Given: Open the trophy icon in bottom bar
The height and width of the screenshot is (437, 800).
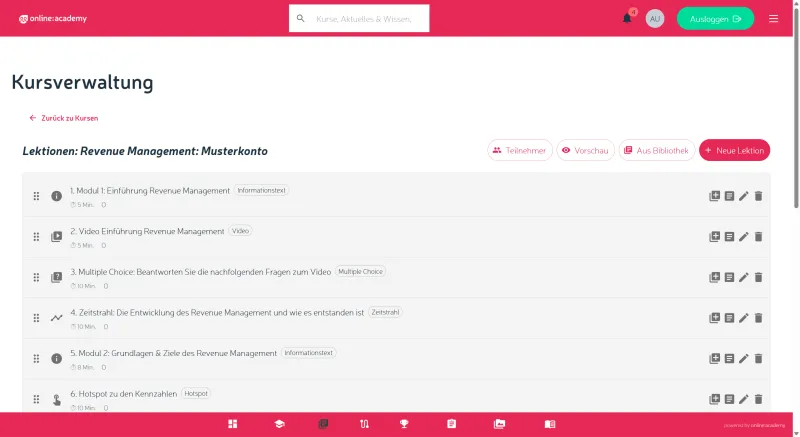Looking at the screenshot, I should click(404, 424).
